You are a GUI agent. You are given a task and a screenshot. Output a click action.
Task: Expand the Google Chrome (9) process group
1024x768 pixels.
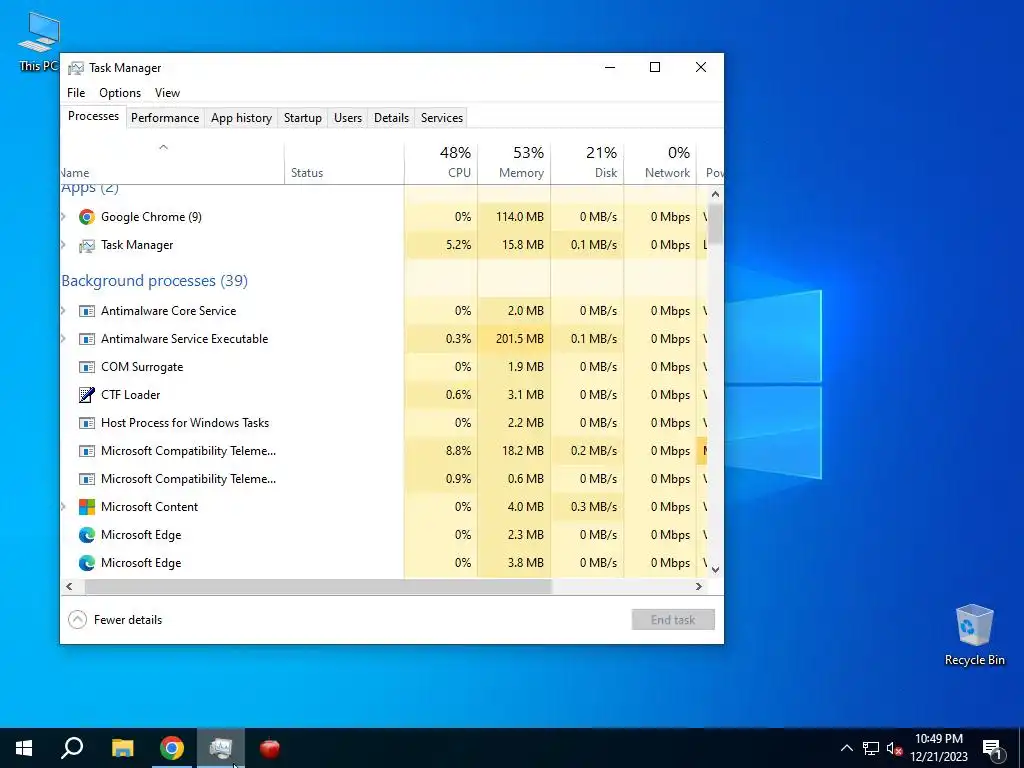[x=63, y=217]
